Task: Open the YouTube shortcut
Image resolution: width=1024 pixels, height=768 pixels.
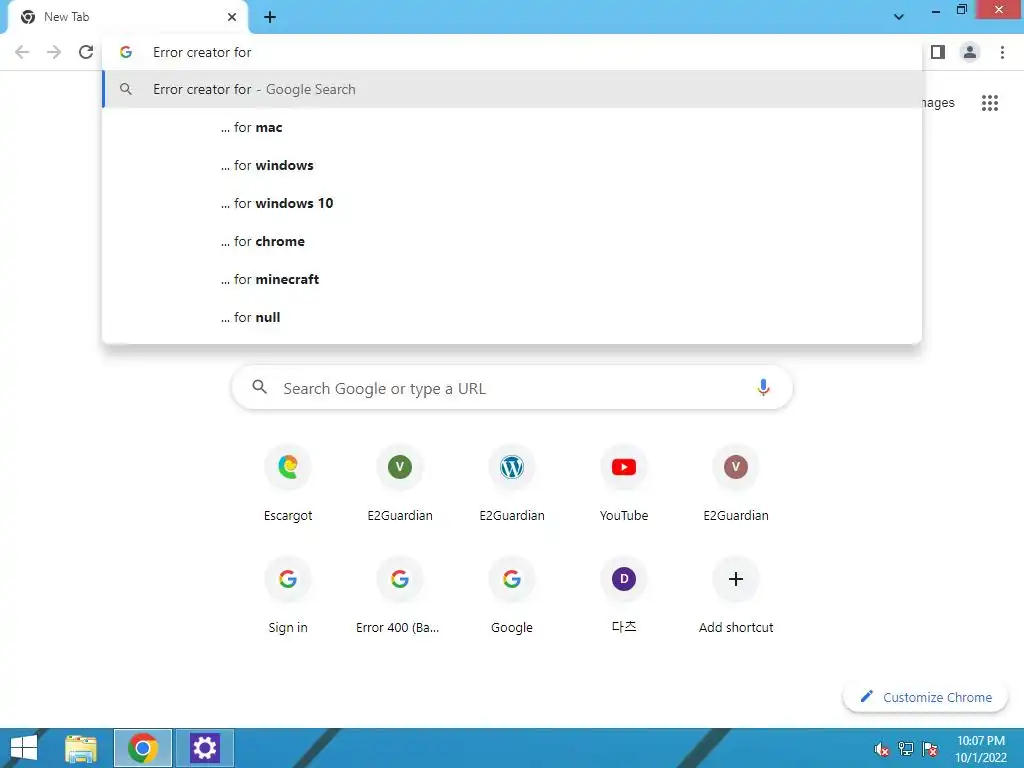Action: tap(624, 484)
